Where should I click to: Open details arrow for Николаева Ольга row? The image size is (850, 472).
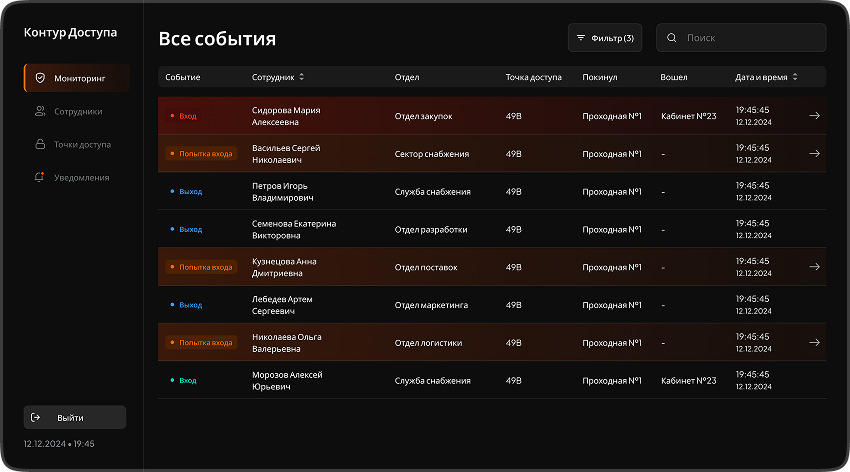(x=814, y=342)
